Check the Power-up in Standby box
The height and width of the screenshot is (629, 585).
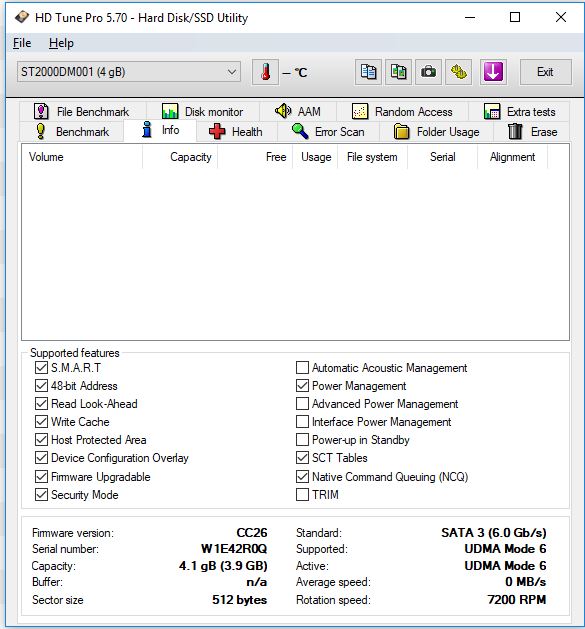(302, 440)
